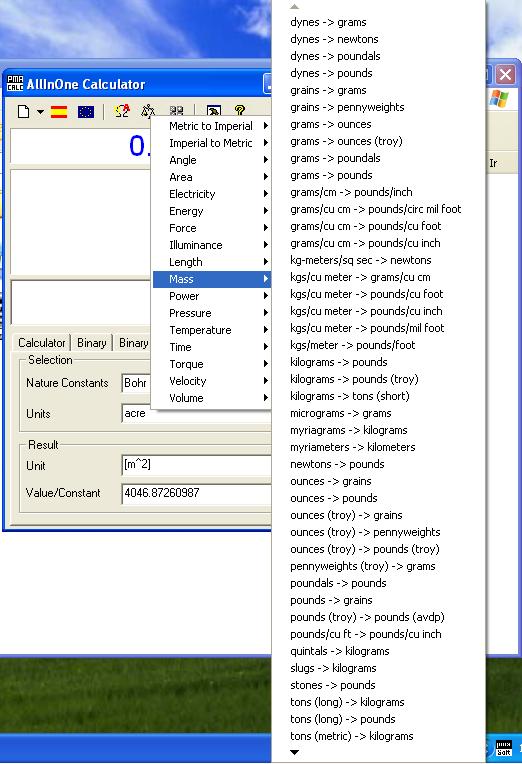This screenshot has width=522, height=764.
Task: Select ounces -> grains
Action: (378, 481)
